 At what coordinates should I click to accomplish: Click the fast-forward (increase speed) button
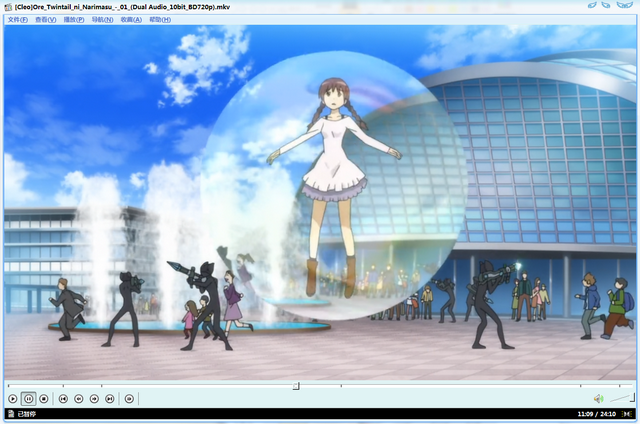coord(94,399)
